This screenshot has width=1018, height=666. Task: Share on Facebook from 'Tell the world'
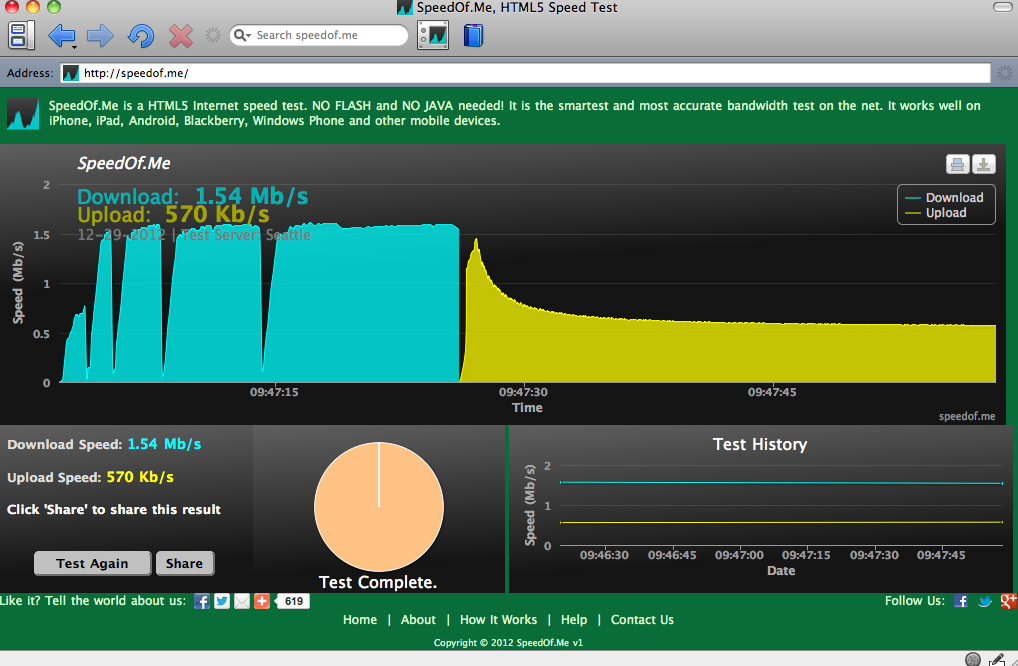tap(202, 601)
